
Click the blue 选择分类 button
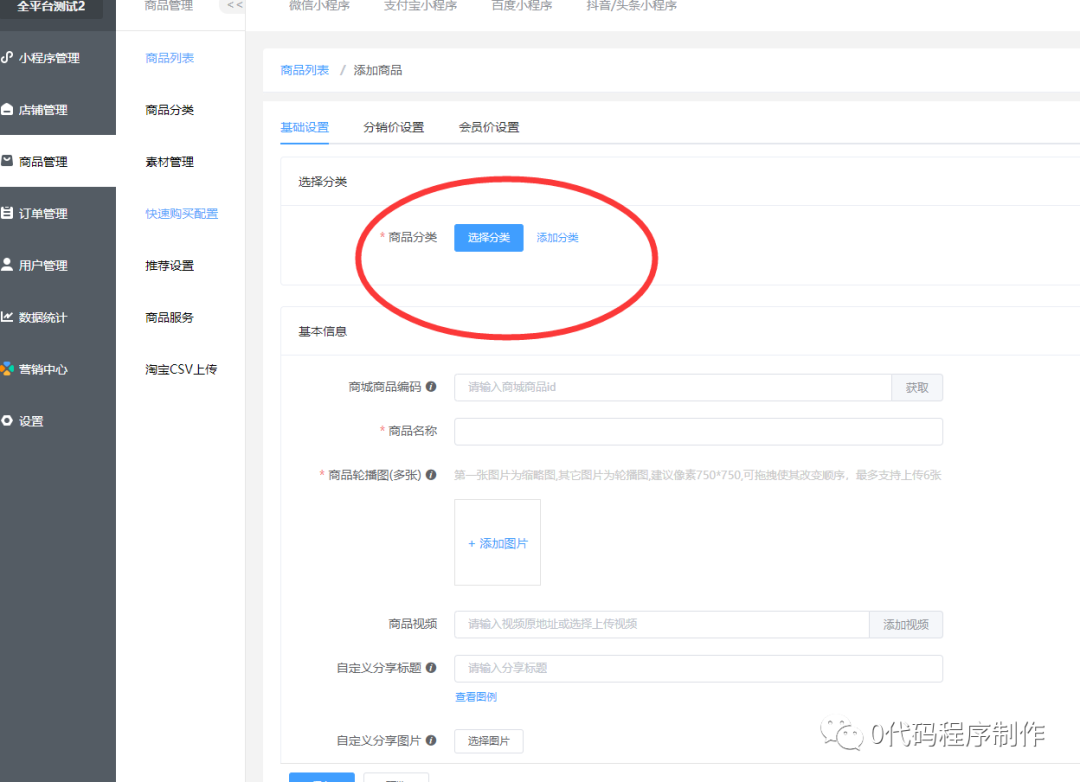point(489,238)
